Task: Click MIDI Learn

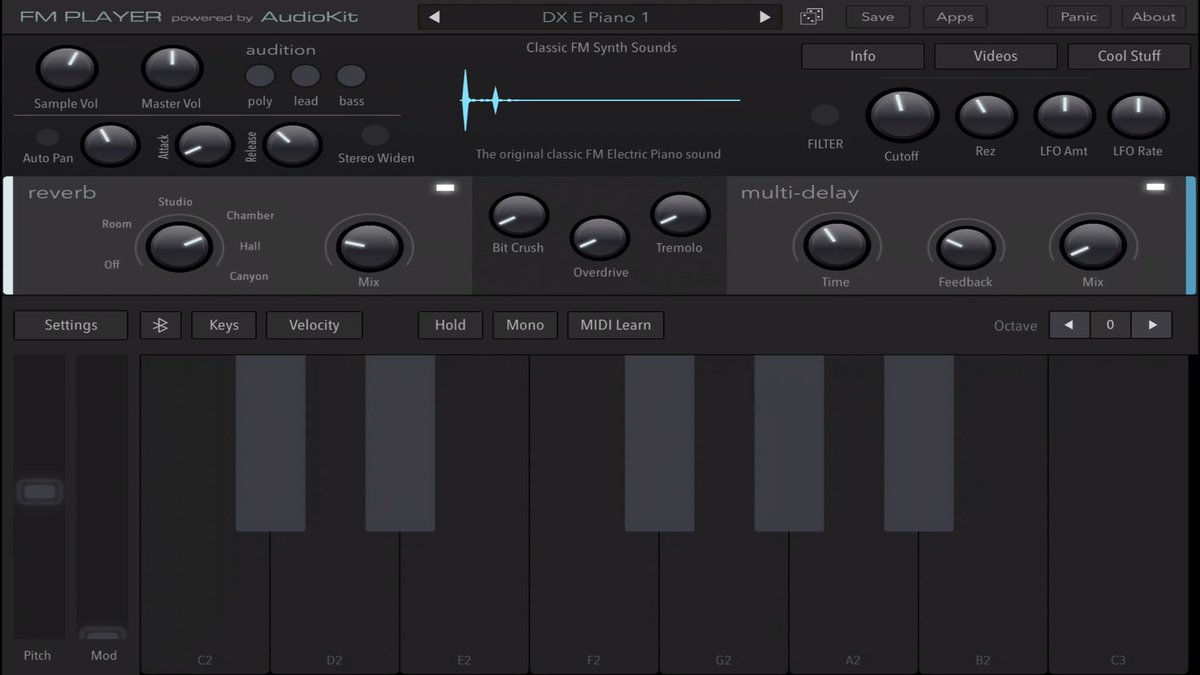Action: [616, 325]
